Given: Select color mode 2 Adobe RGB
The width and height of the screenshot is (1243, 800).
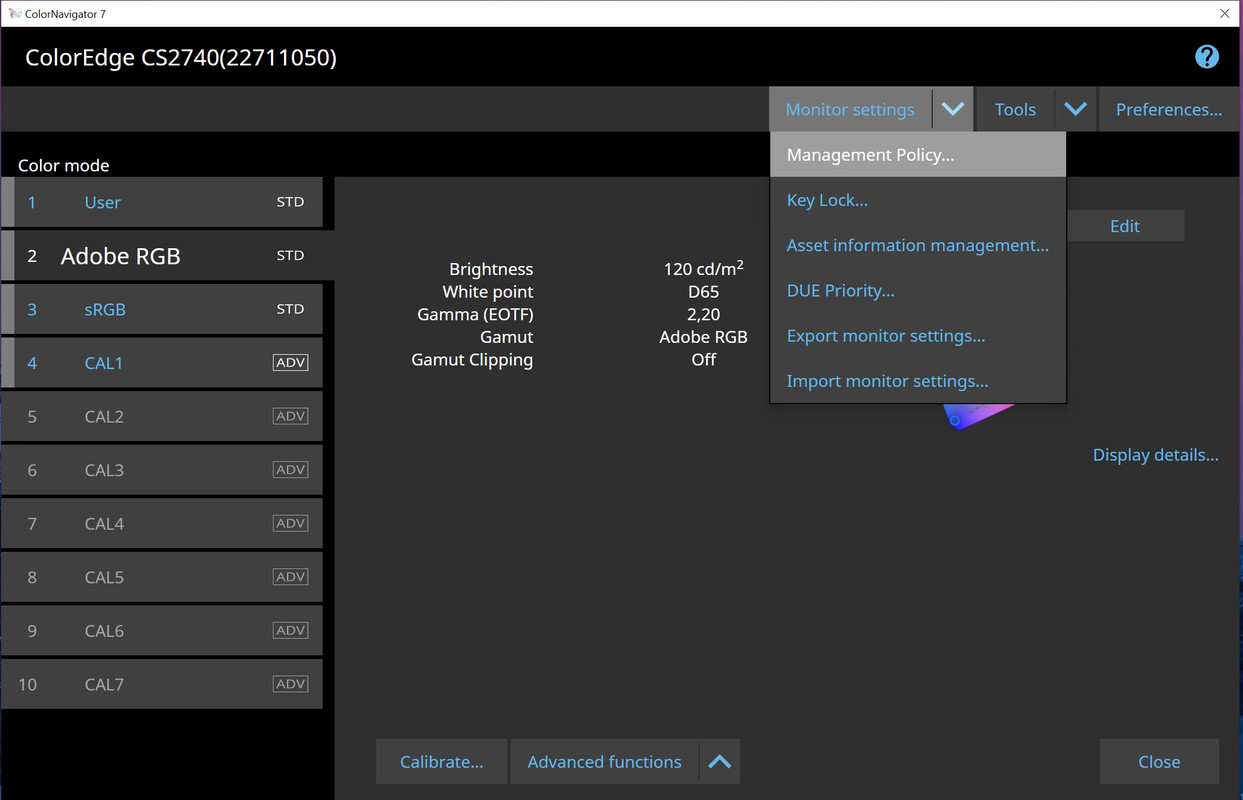Looking at the screenshot, I should tap(168, 256).
